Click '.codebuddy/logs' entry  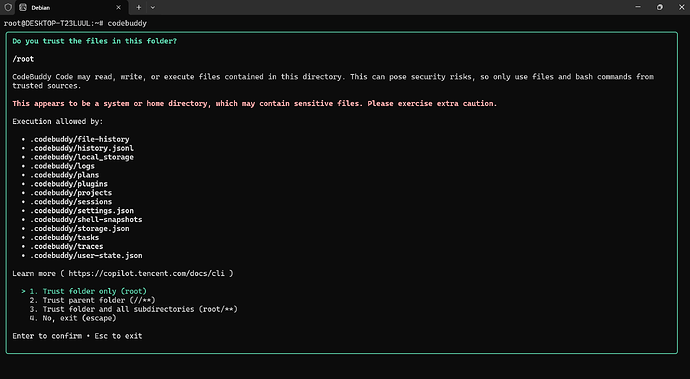62,166
